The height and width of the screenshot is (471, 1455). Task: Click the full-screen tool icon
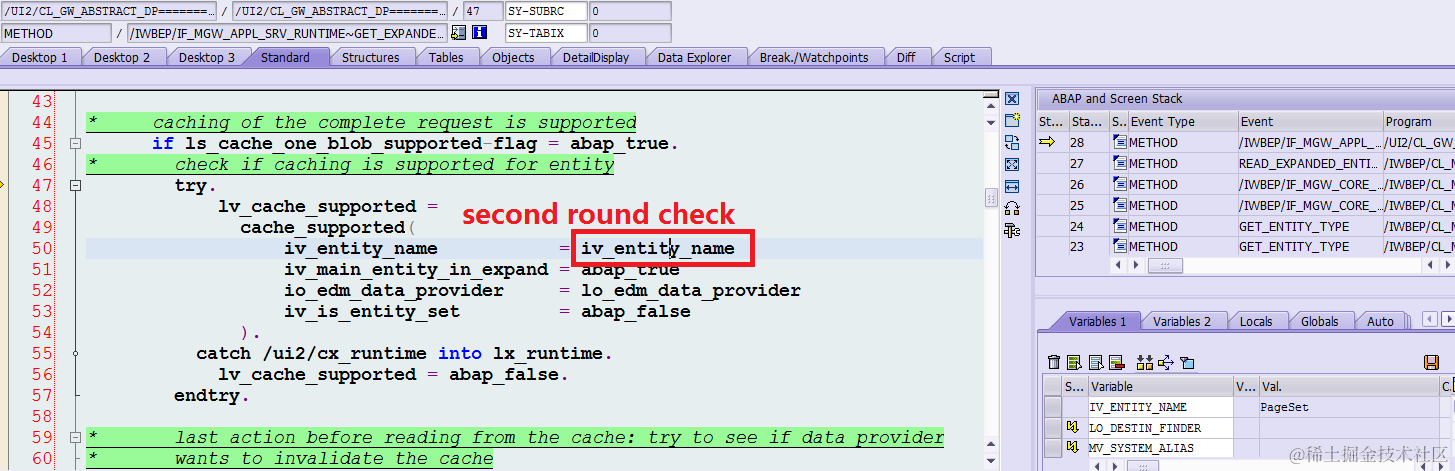(x=1012, y=164)
